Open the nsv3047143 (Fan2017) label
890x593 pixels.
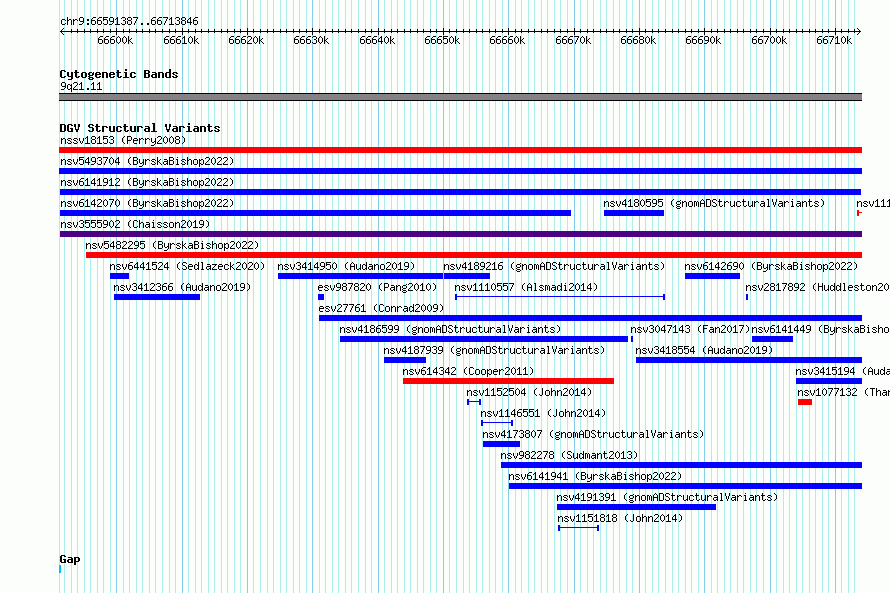[690, 329]
